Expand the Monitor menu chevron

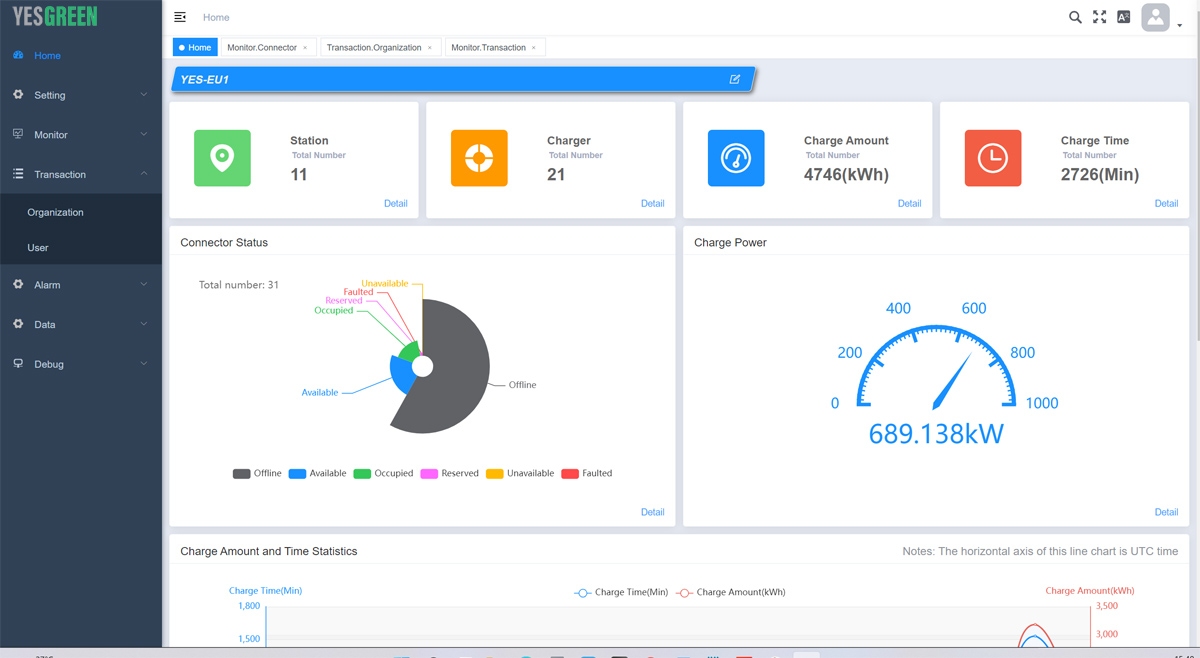[144, 134]
